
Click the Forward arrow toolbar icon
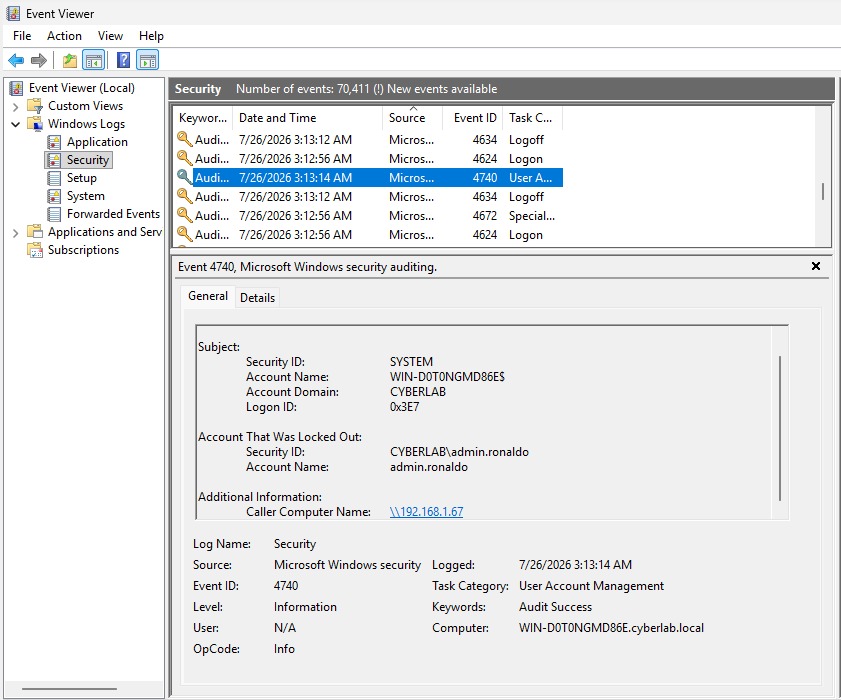[39, 61]
